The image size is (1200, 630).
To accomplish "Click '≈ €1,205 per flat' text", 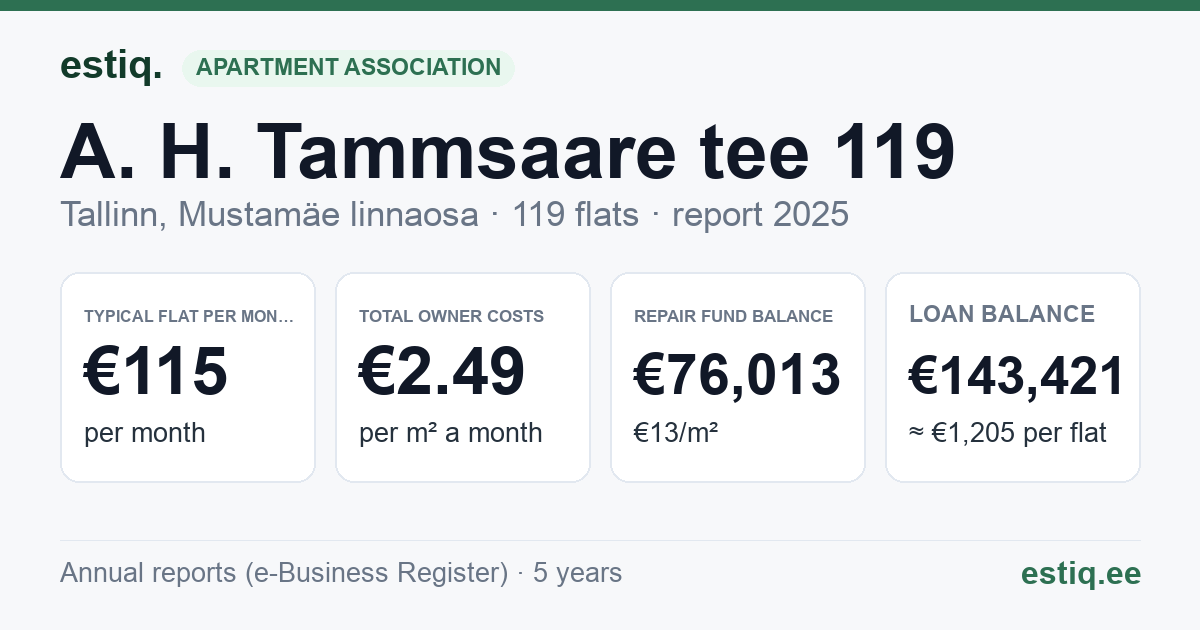I will 1008,433.
